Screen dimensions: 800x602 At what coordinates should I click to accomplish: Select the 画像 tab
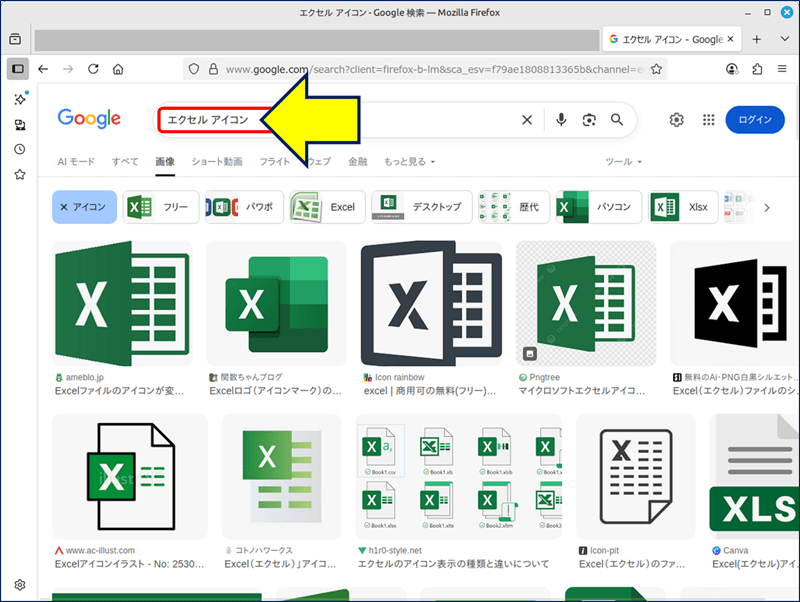tap(165, 162)
